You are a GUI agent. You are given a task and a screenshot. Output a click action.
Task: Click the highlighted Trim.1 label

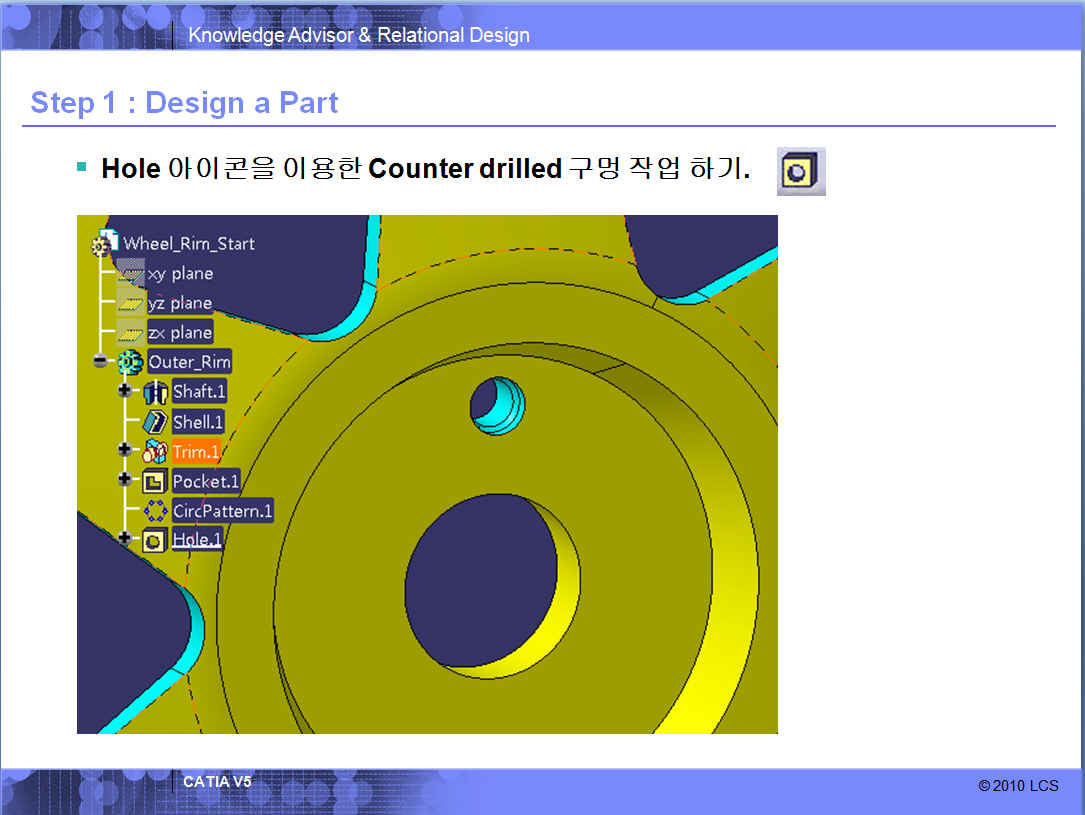196,451
